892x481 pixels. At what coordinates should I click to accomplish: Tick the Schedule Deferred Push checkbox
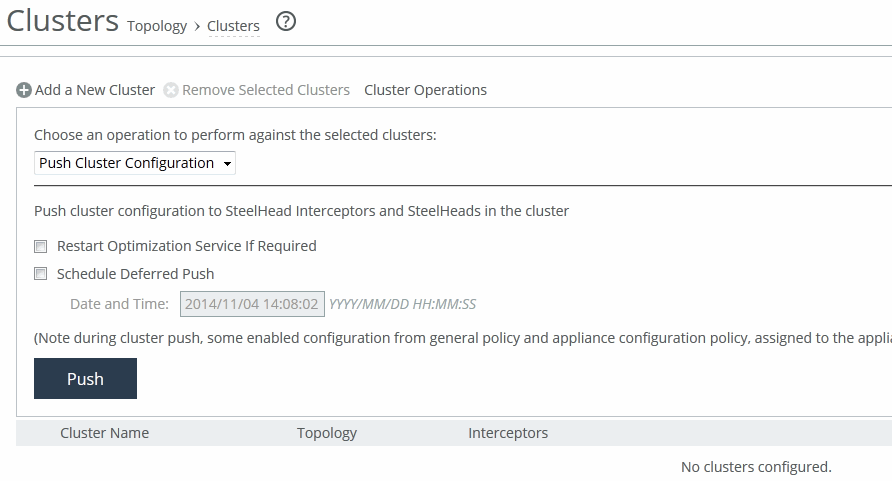point(41,274)
